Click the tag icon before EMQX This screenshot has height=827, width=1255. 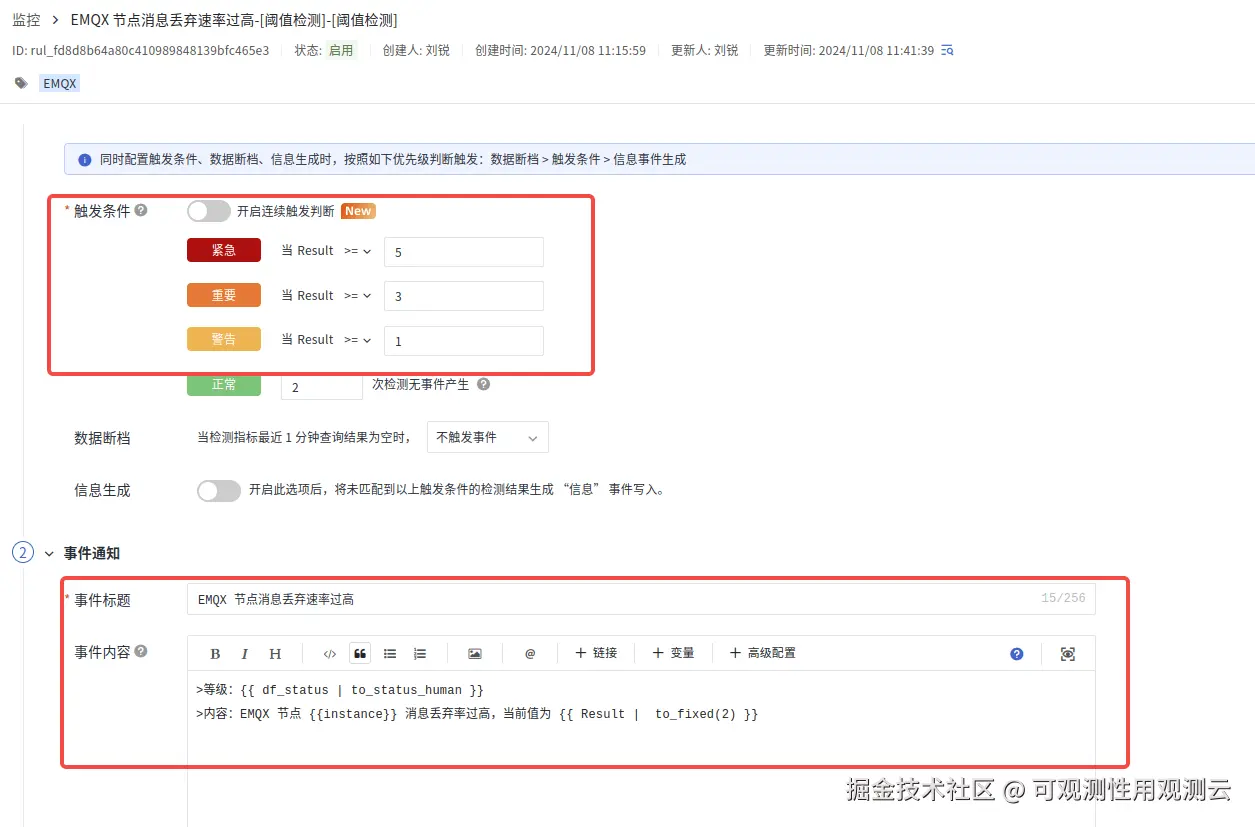(21, 83)
